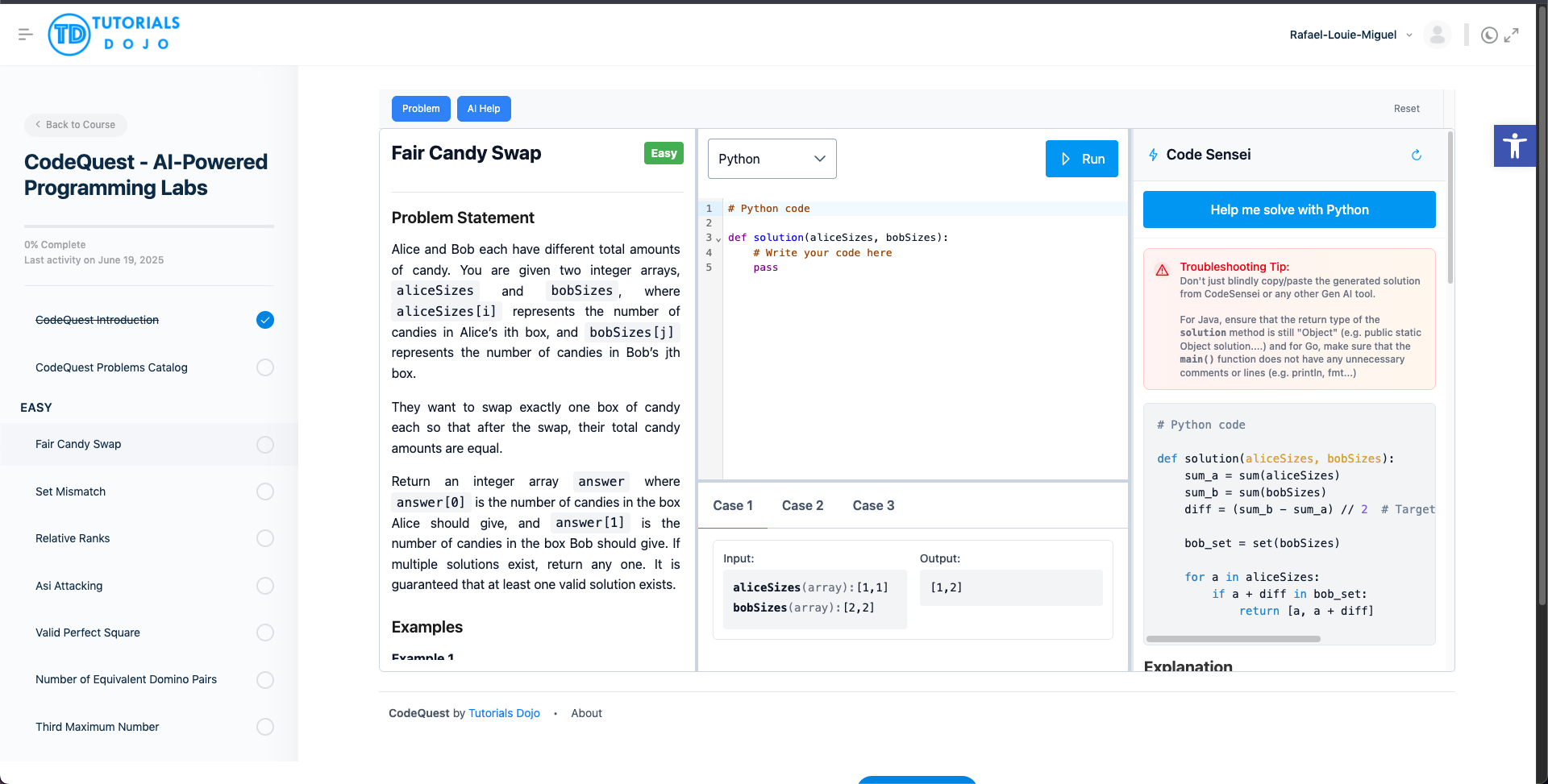Open the About footer link

click(x=586, y=713)
